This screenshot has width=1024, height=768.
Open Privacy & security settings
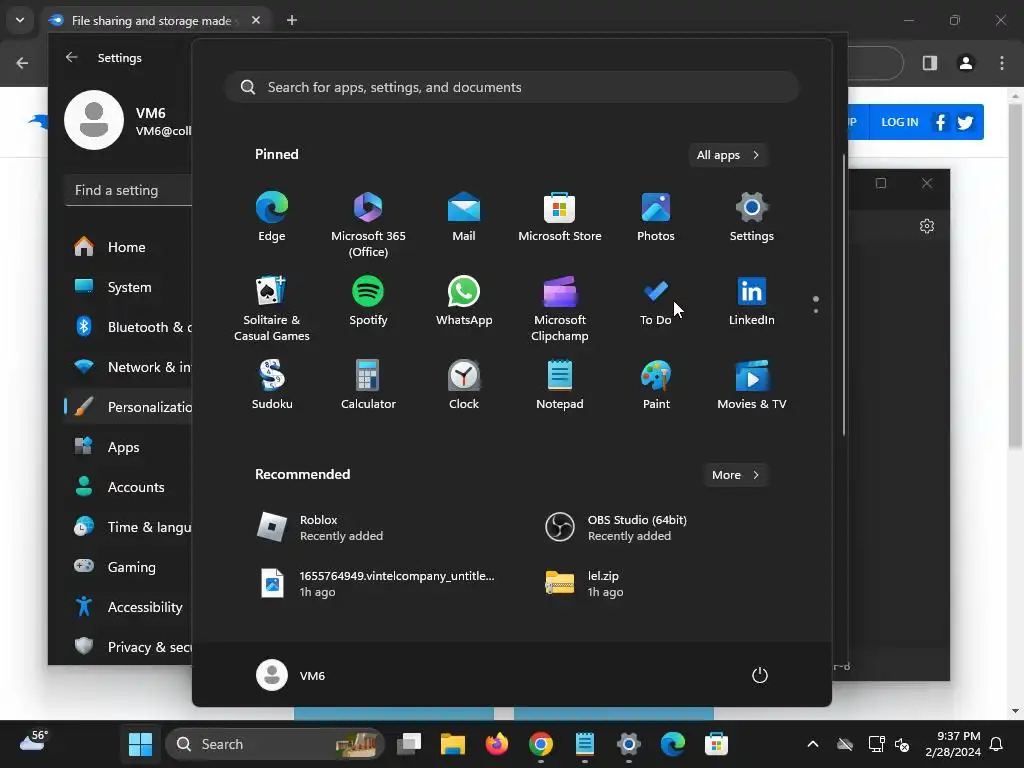point(128,647)
